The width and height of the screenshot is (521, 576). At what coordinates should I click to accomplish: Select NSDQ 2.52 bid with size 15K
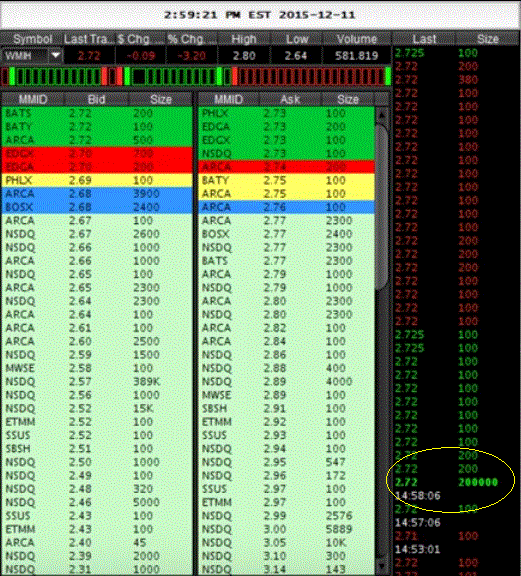97,408
